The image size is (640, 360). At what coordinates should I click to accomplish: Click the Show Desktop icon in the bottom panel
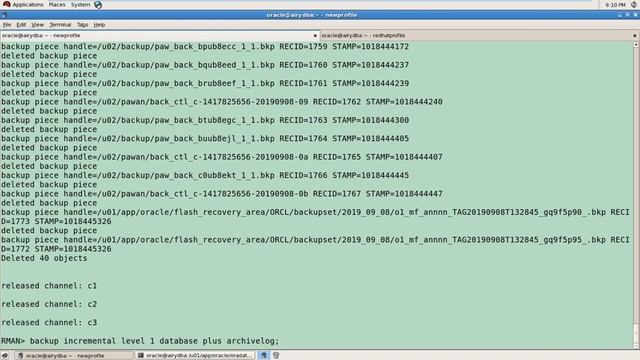(5, 356)
